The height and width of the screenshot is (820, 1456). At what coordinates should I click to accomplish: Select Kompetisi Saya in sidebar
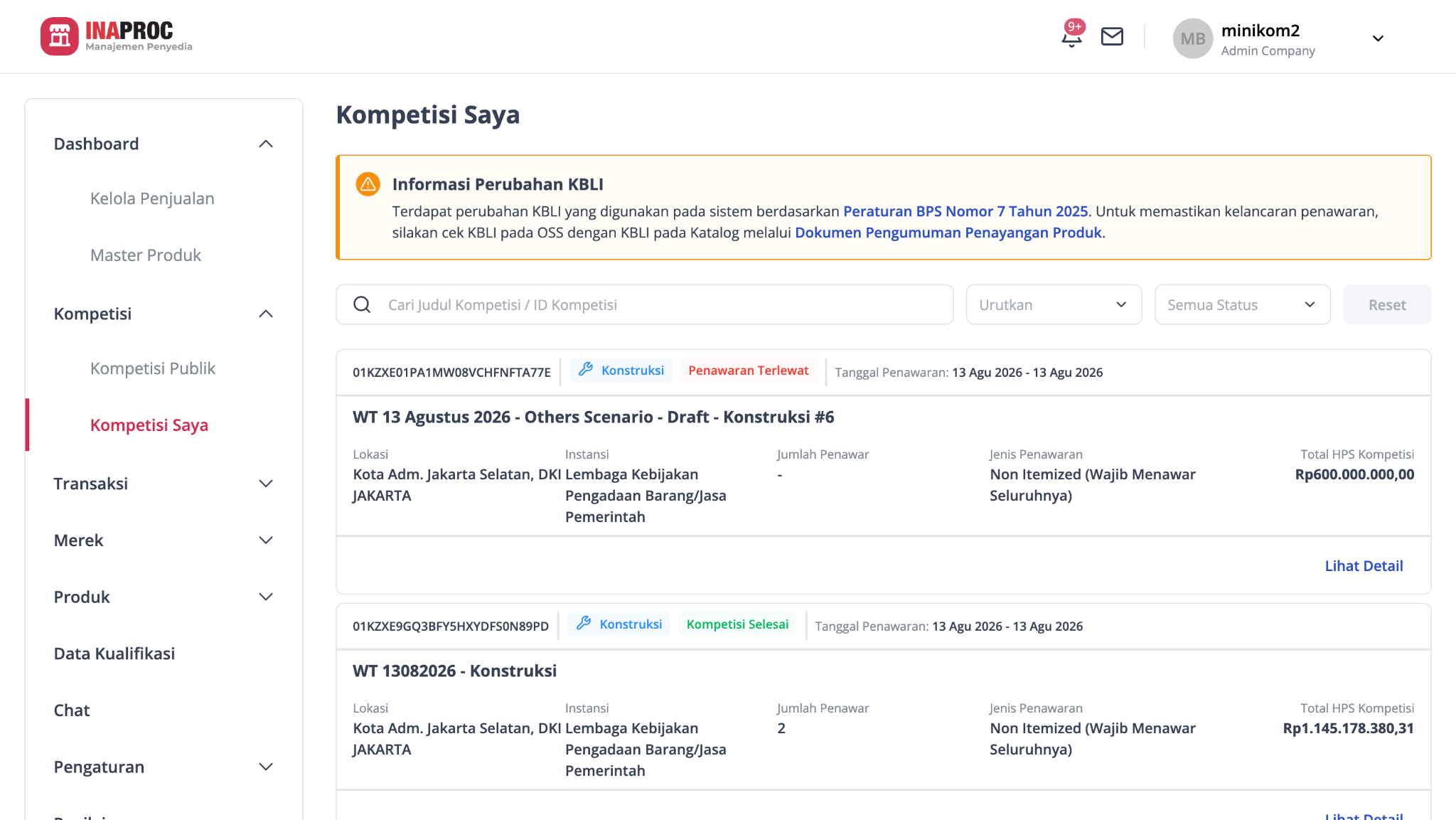coord(149,425)
